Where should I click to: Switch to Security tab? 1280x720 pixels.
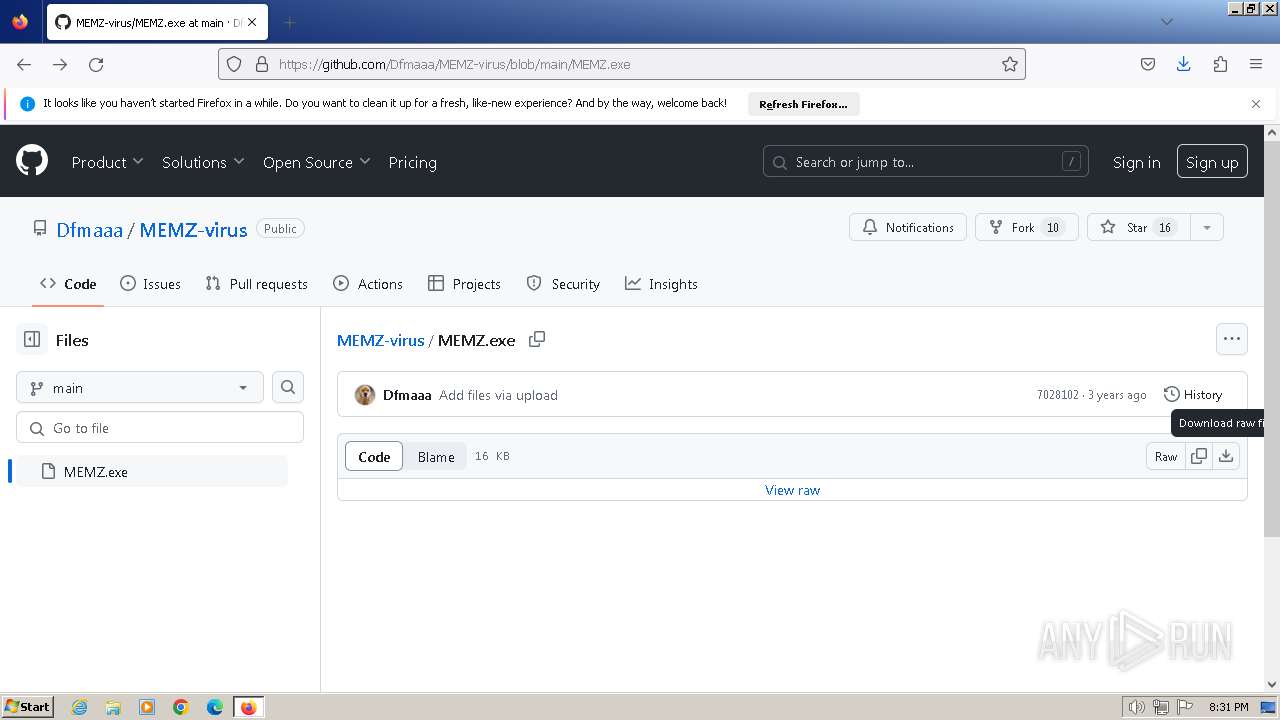point(563,284)
